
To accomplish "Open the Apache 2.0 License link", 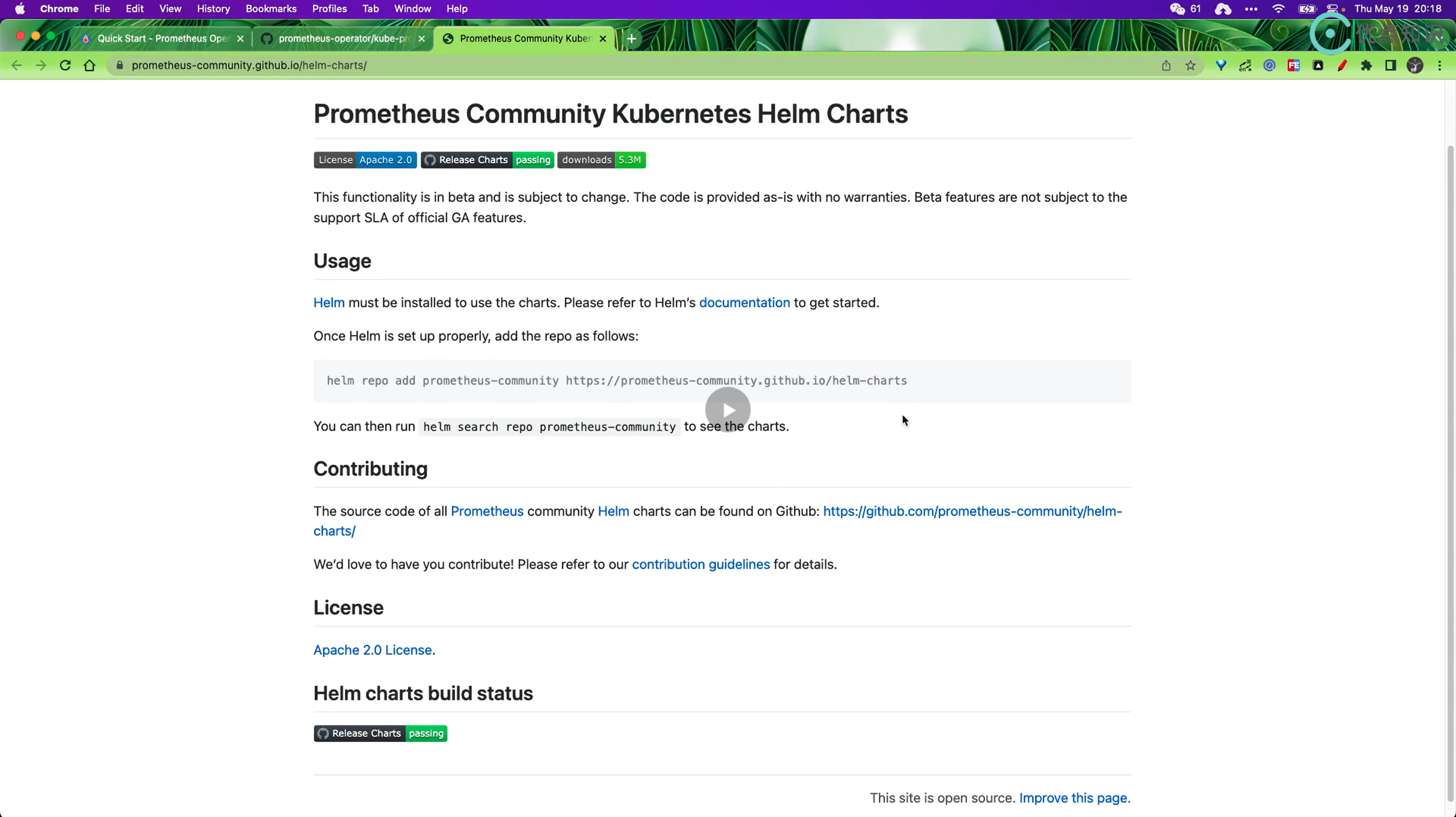I will [373, 650].
